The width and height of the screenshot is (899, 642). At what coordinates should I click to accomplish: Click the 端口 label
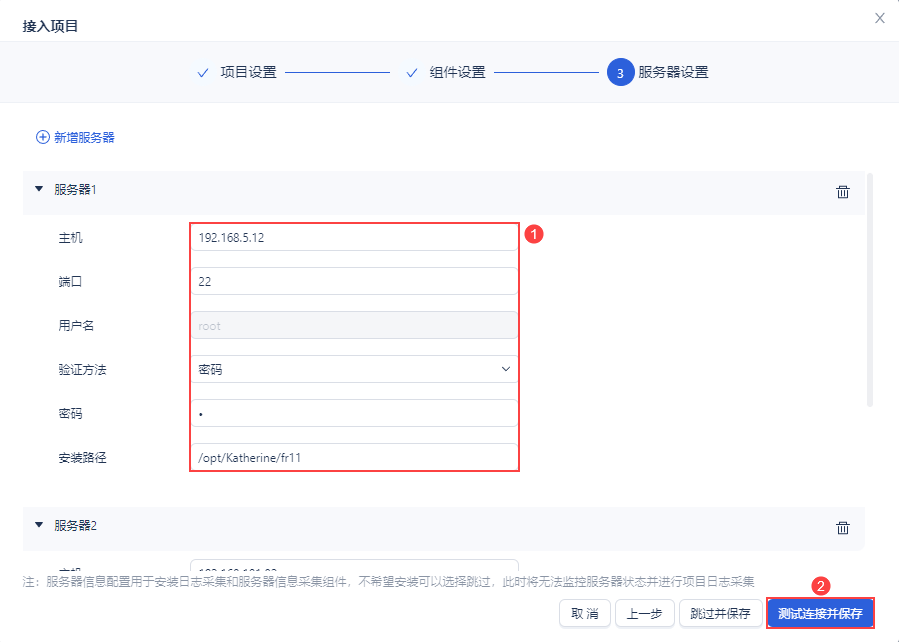pos(71,282)
